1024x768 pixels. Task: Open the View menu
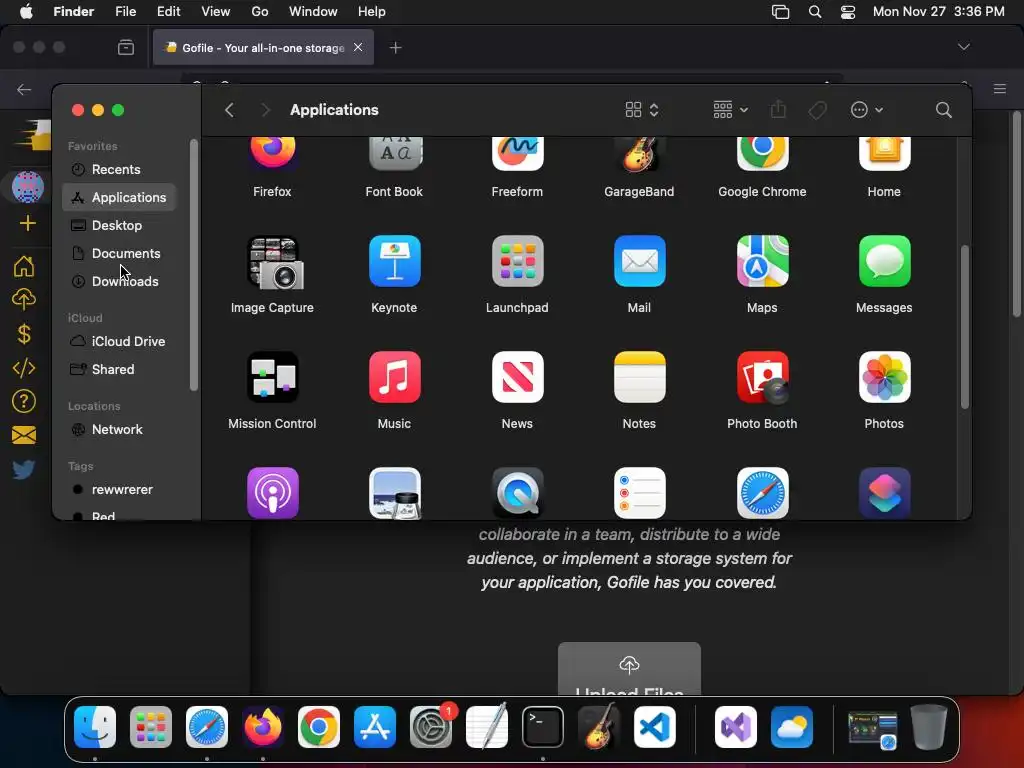pyautogui.click(x=216, y=12)
